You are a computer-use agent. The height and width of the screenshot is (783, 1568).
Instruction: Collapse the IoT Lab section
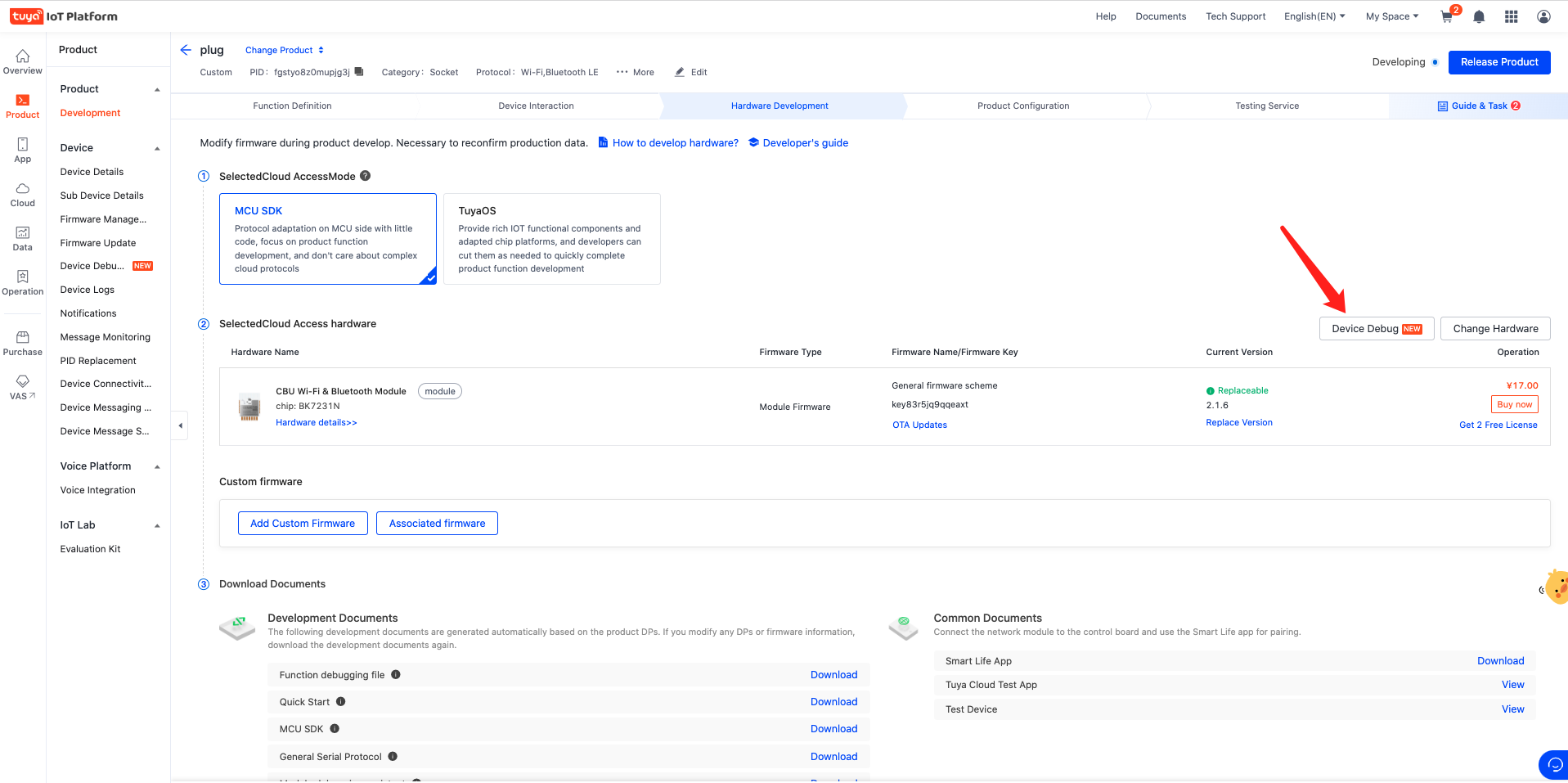click(157, 525)
